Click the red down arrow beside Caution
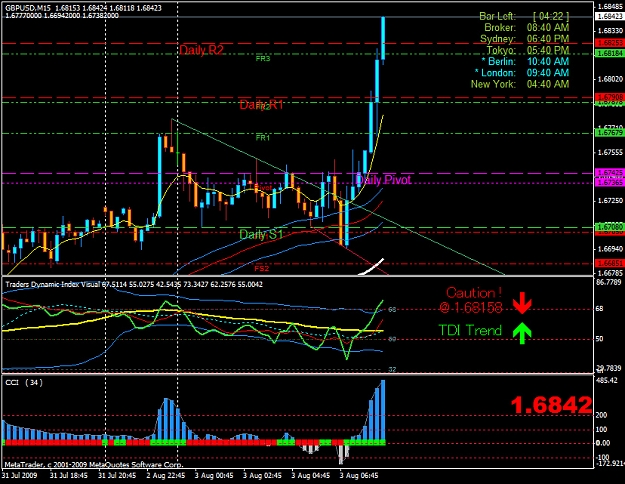Screen dimensions: 625x484 tap(522, 303)
